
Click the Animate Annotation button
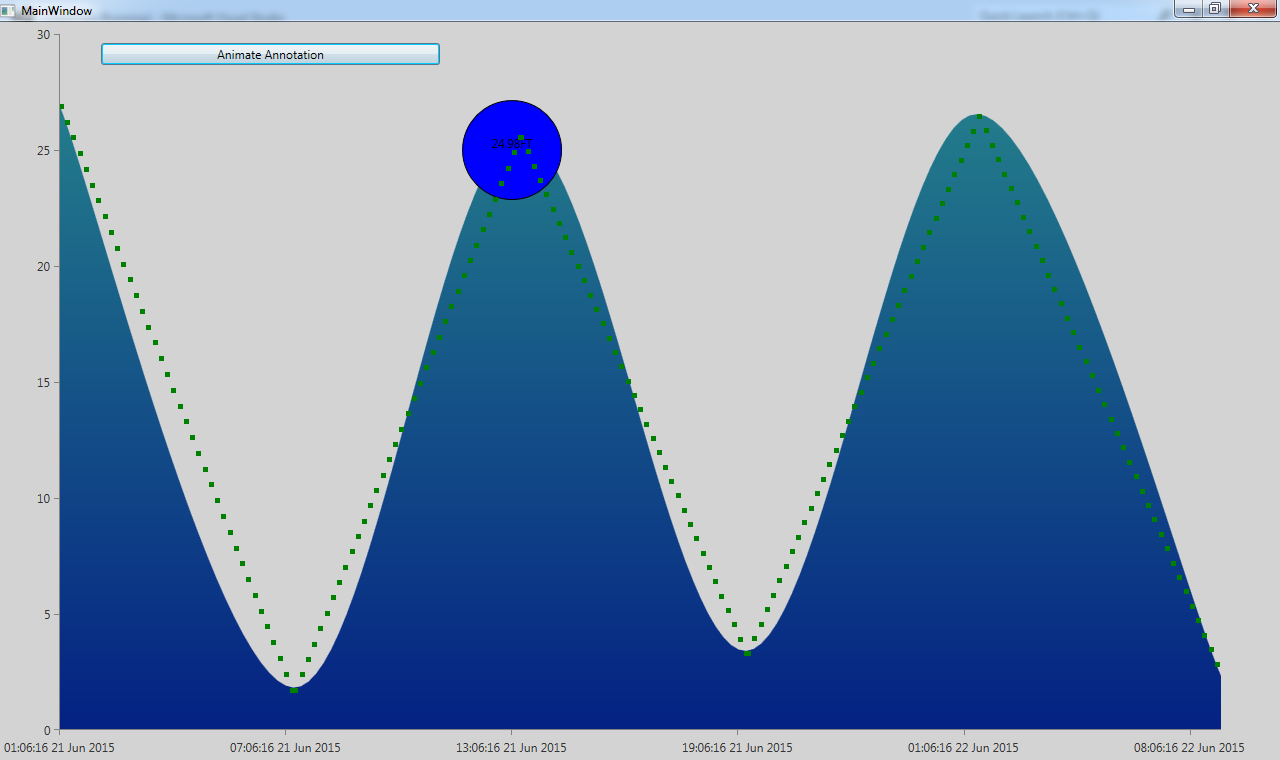(270, 55)
